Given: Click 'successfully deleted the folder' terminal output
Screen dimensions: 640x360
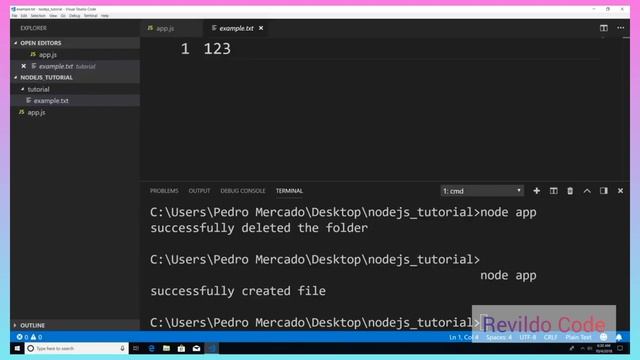Looking at the screenshot, I should (x=259, y=228).
